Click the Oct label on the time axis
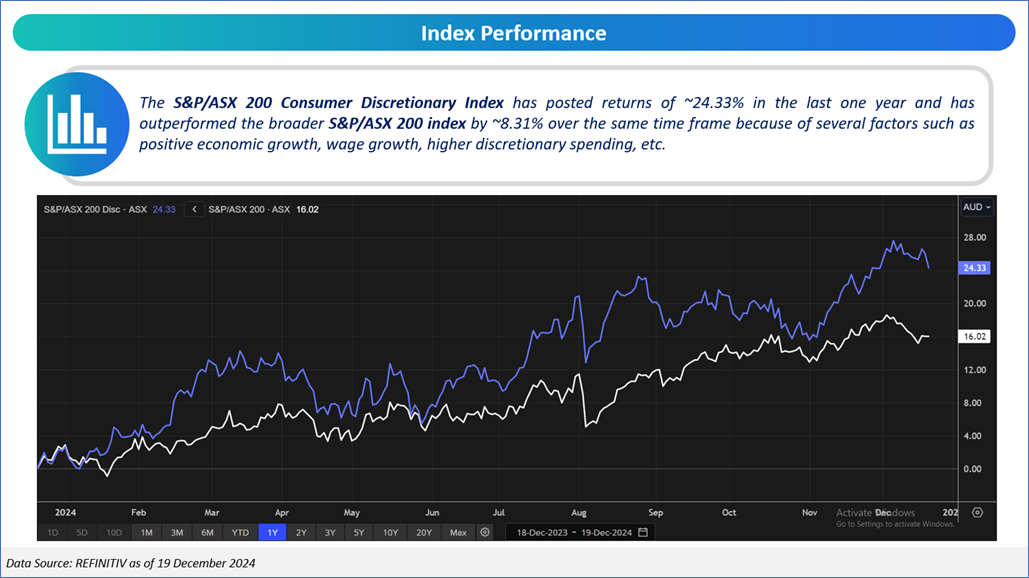Viewport: 1029px width, 578px height. pyautogui.click(x=729, y=512)
